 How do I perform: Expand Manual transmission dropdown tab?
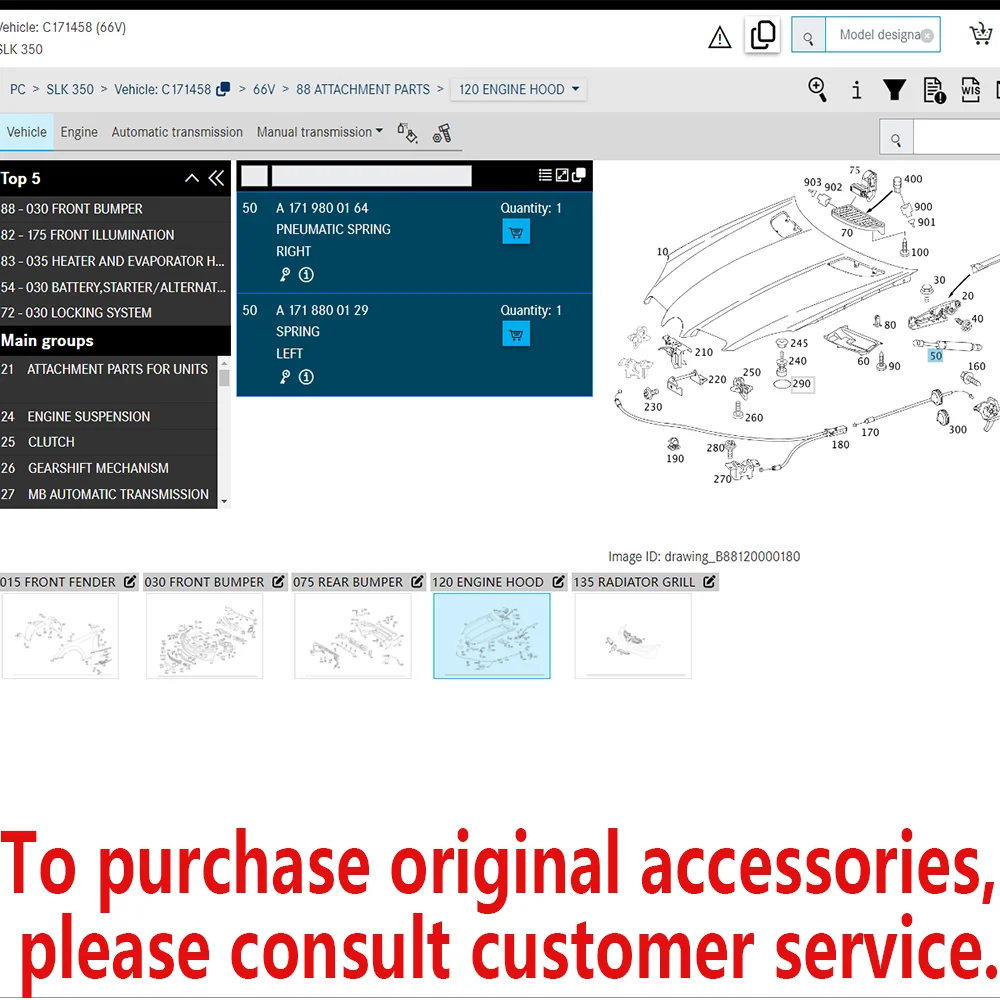[x=320, y=132]
